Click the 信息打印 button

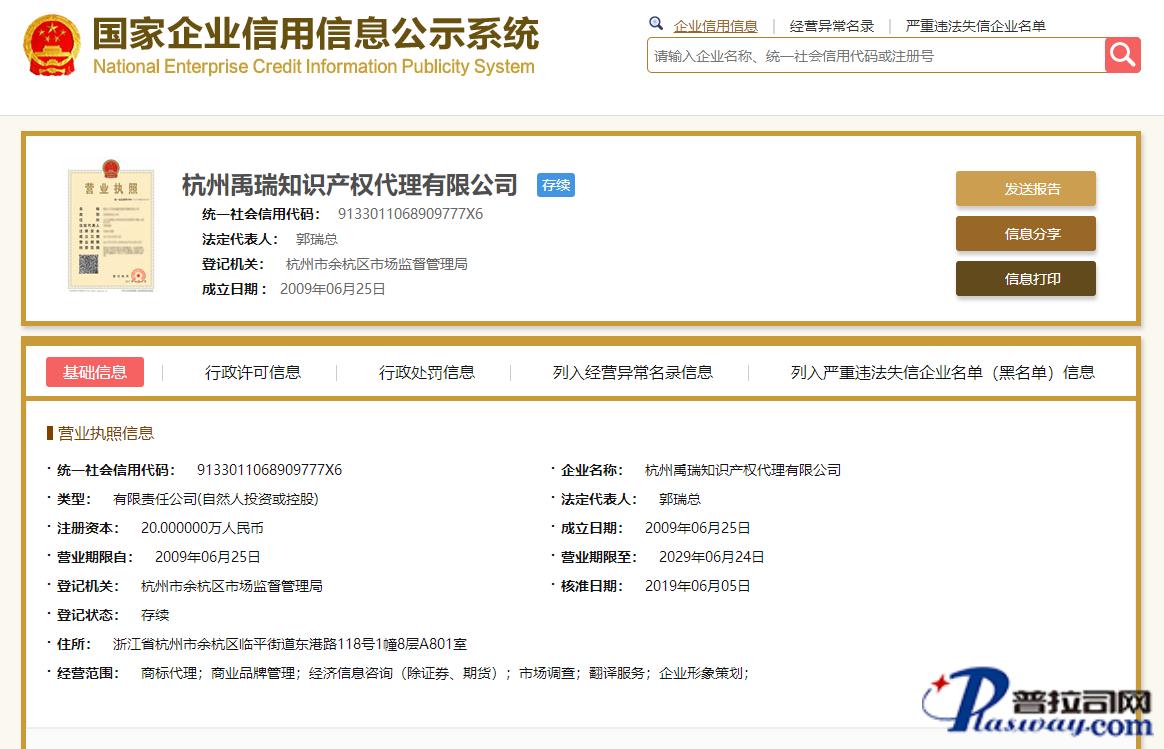1025,279
